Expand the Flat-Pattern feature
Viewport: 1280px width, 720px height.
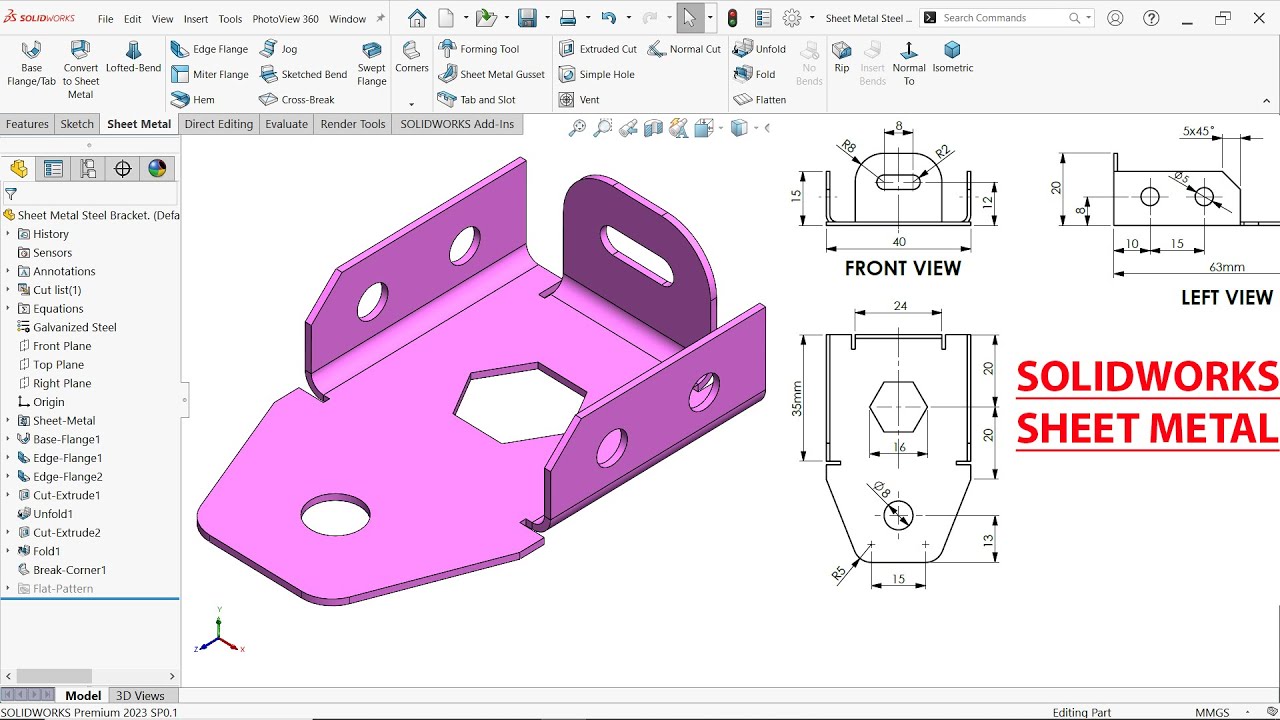click(x=8, y=589)
